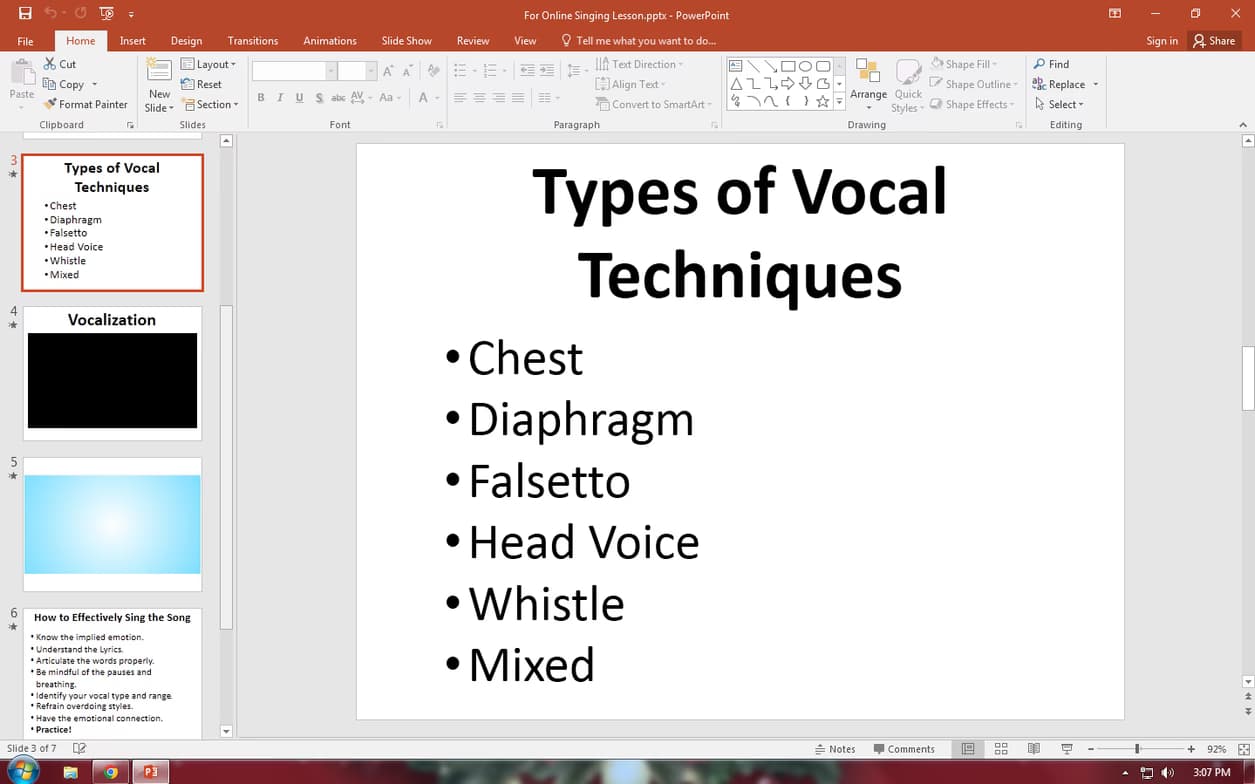Fit slide to current window
This screenshot has height=784, width=1255.
pyautogui.click(x=1244, y=748)
